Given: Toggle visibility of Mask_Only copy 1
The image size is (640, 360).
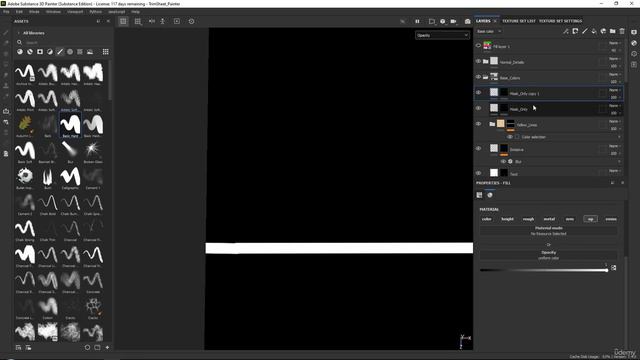Looking at the screenshot, I should (x=478, y=93).
